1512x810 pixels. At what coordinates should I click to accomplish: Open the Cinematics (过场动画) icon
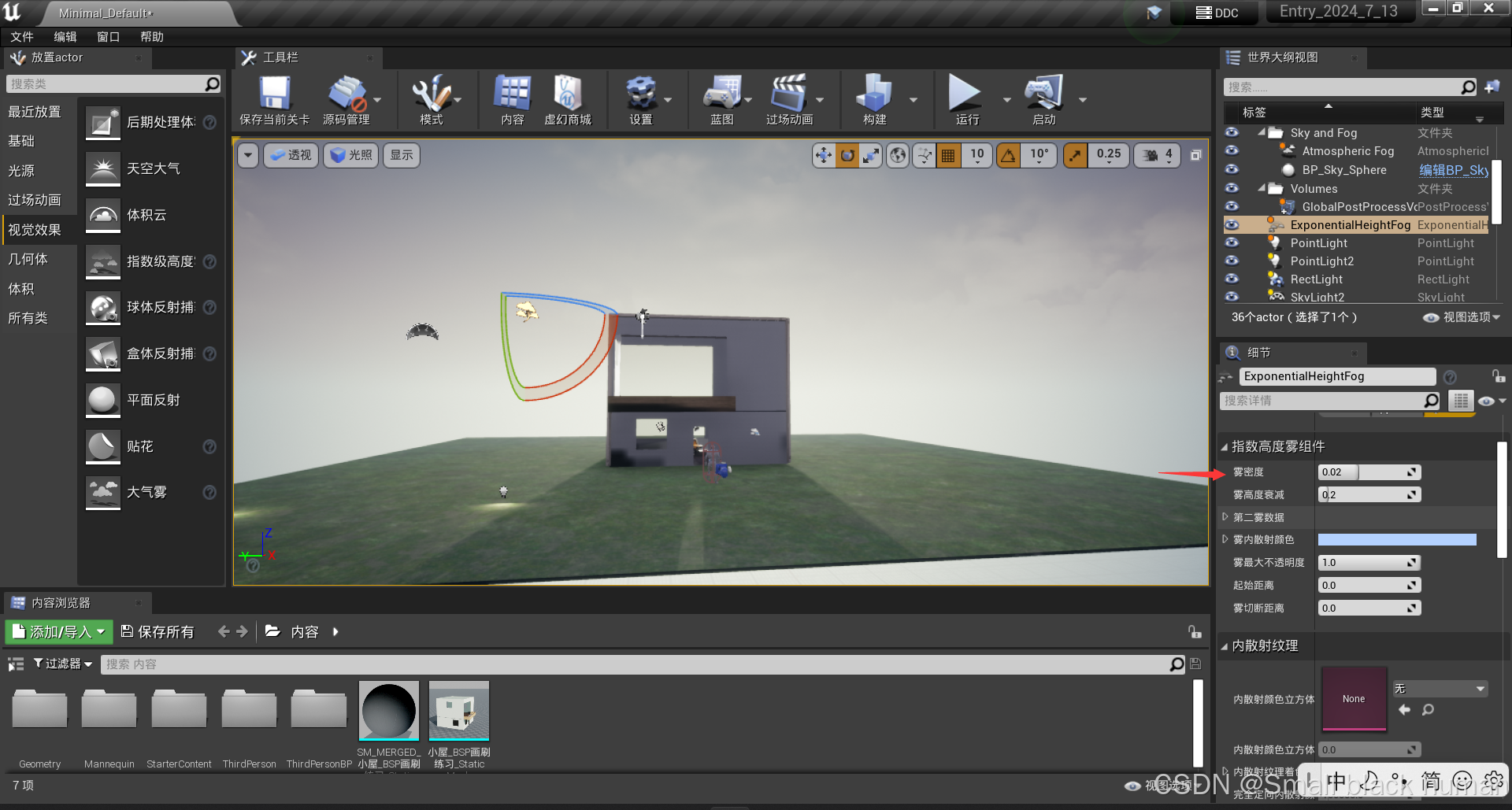(788, 94)
